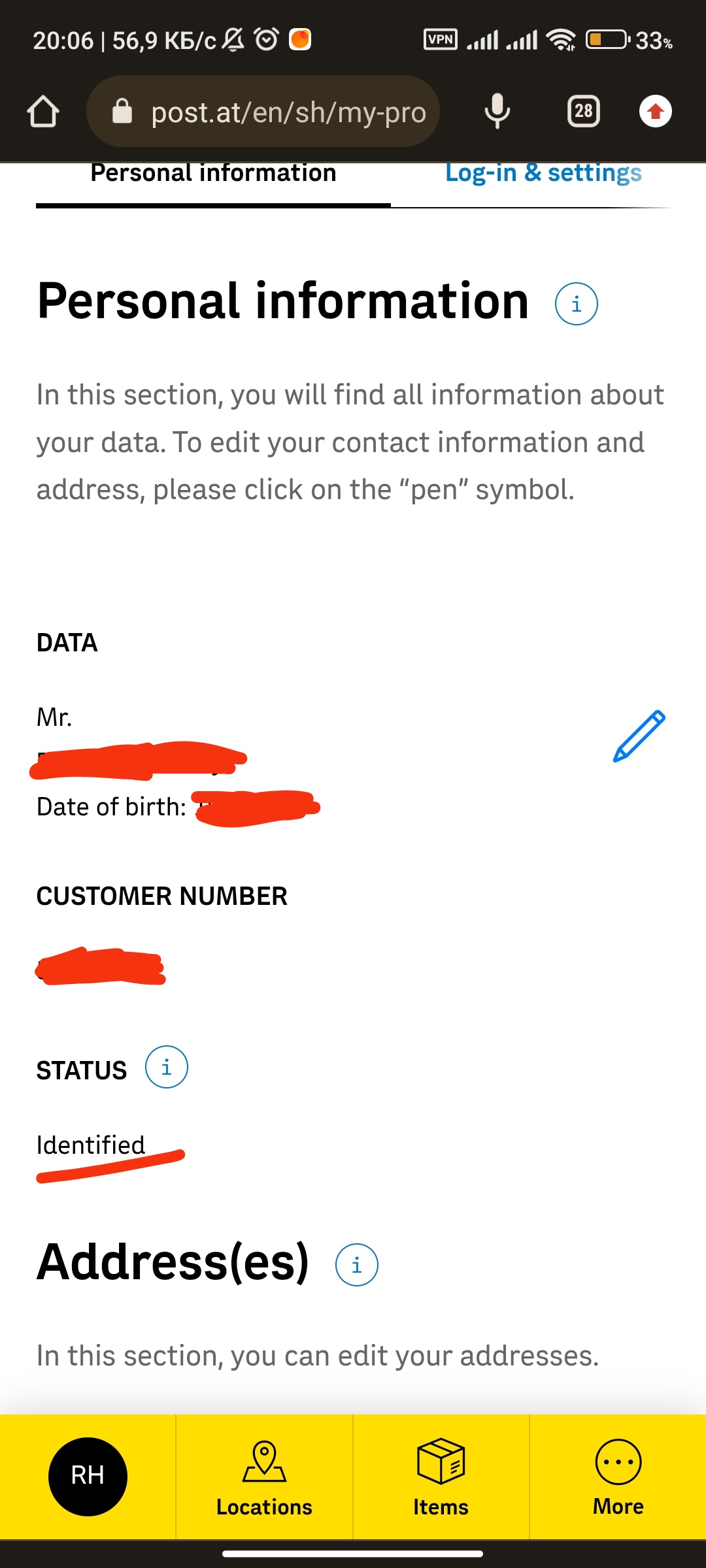
Task: Click the blue pen edit icon
Action: pyautogui.click(x=639, y=736)
